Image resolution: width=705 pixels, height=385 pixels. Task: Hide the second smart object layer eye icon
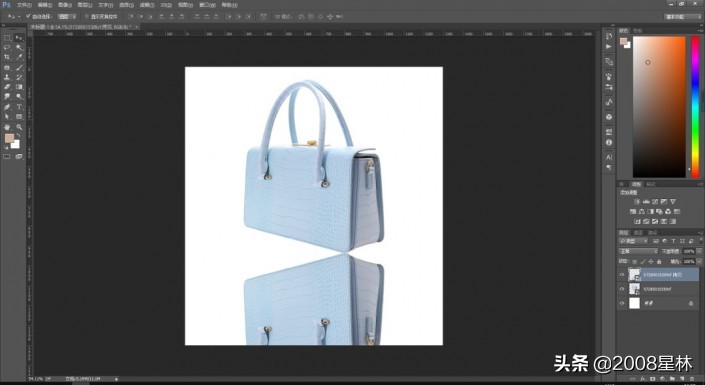click(x=622, y=289)
